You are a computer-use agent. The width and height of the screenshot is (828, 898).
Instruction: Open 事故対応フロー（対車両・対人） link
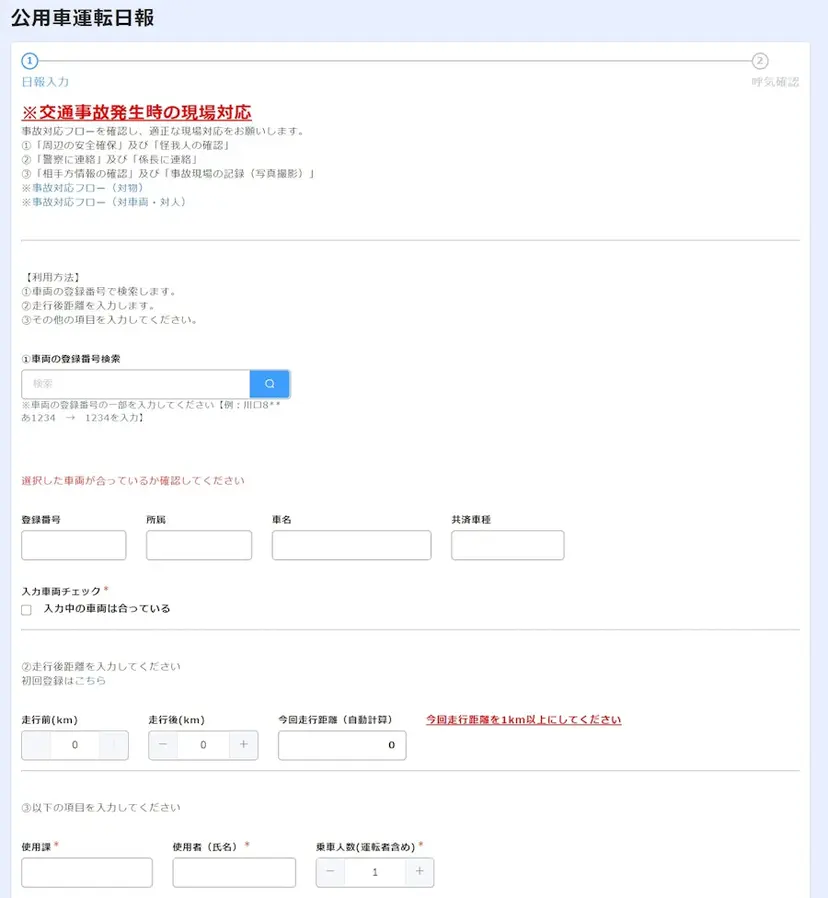[x=104, y=202]
